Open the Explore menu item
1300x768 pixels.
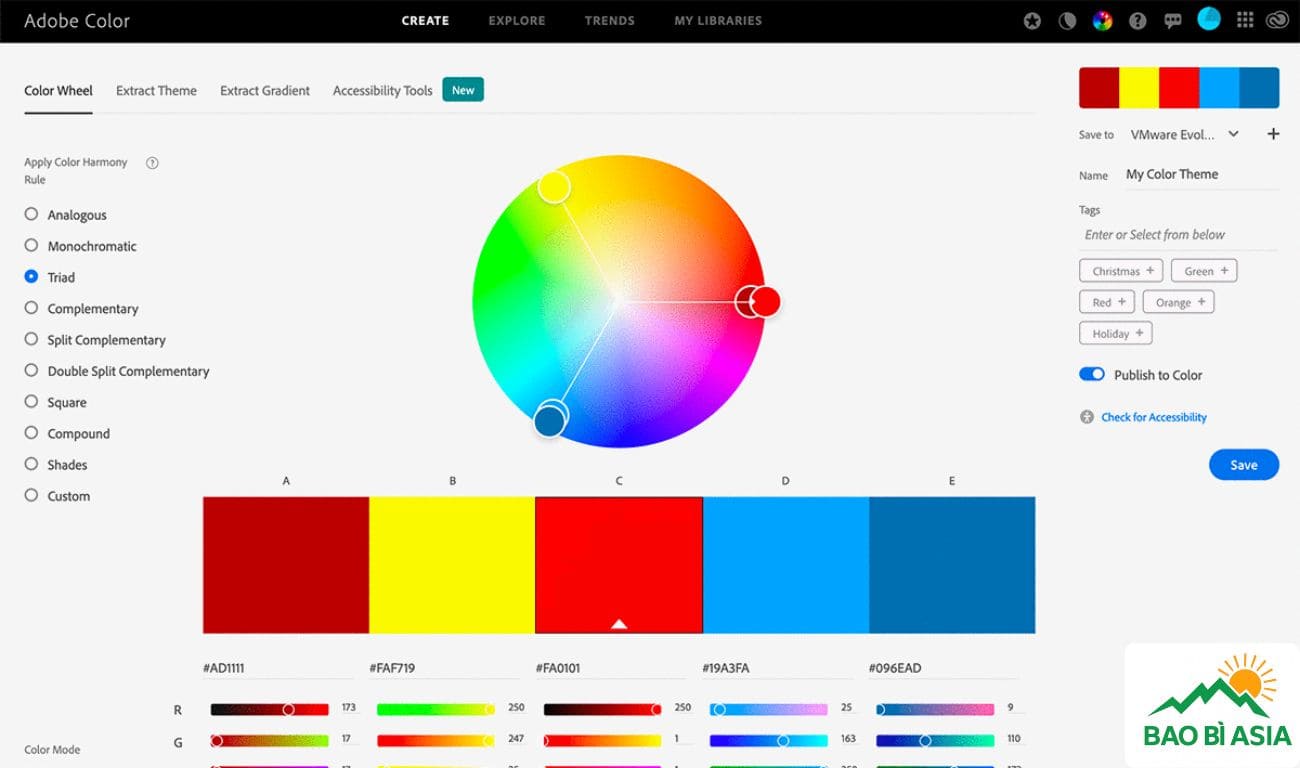pos(516,20)
